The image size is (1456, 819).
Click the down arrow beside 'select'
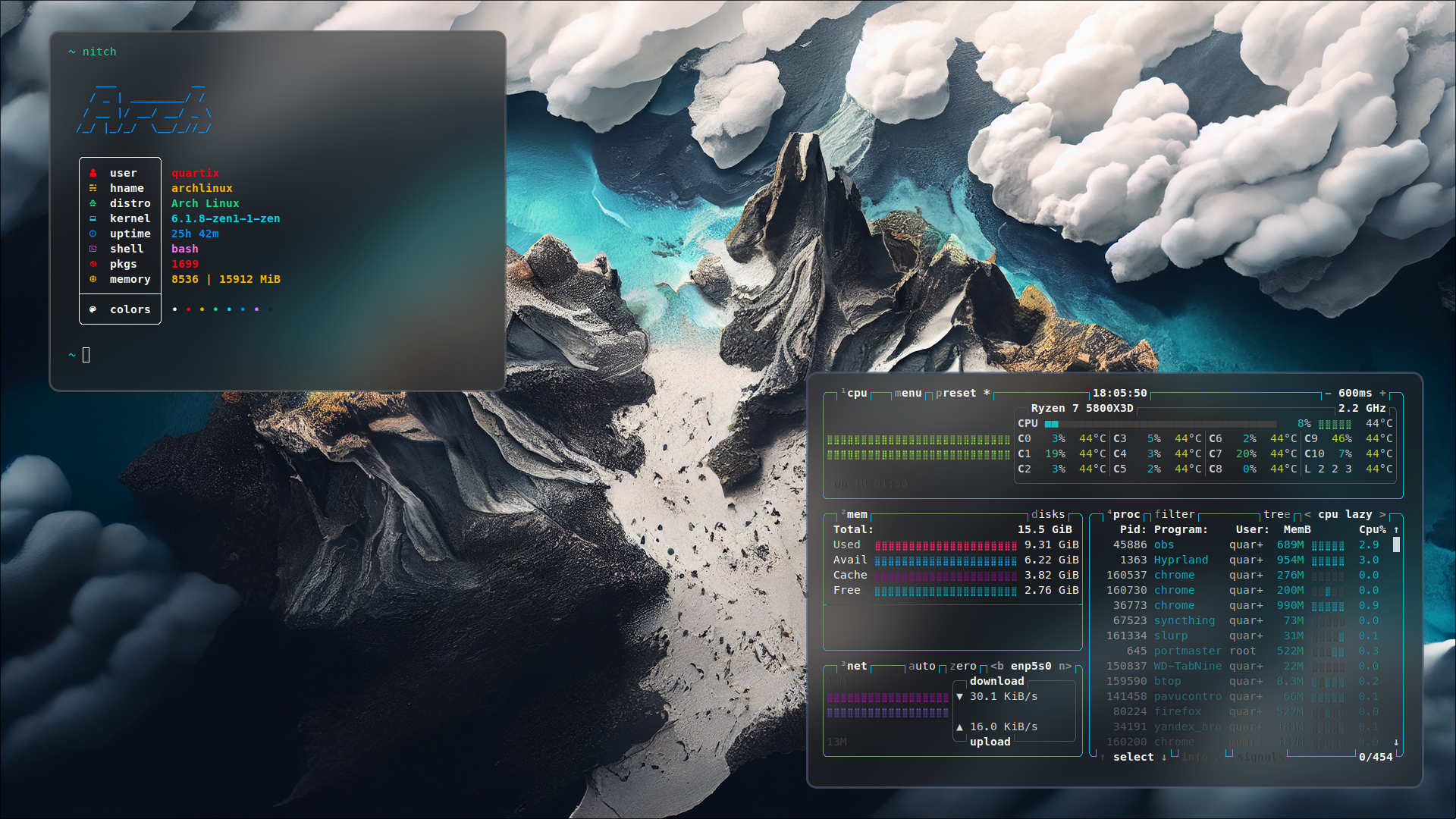[x=1164, y=757]
